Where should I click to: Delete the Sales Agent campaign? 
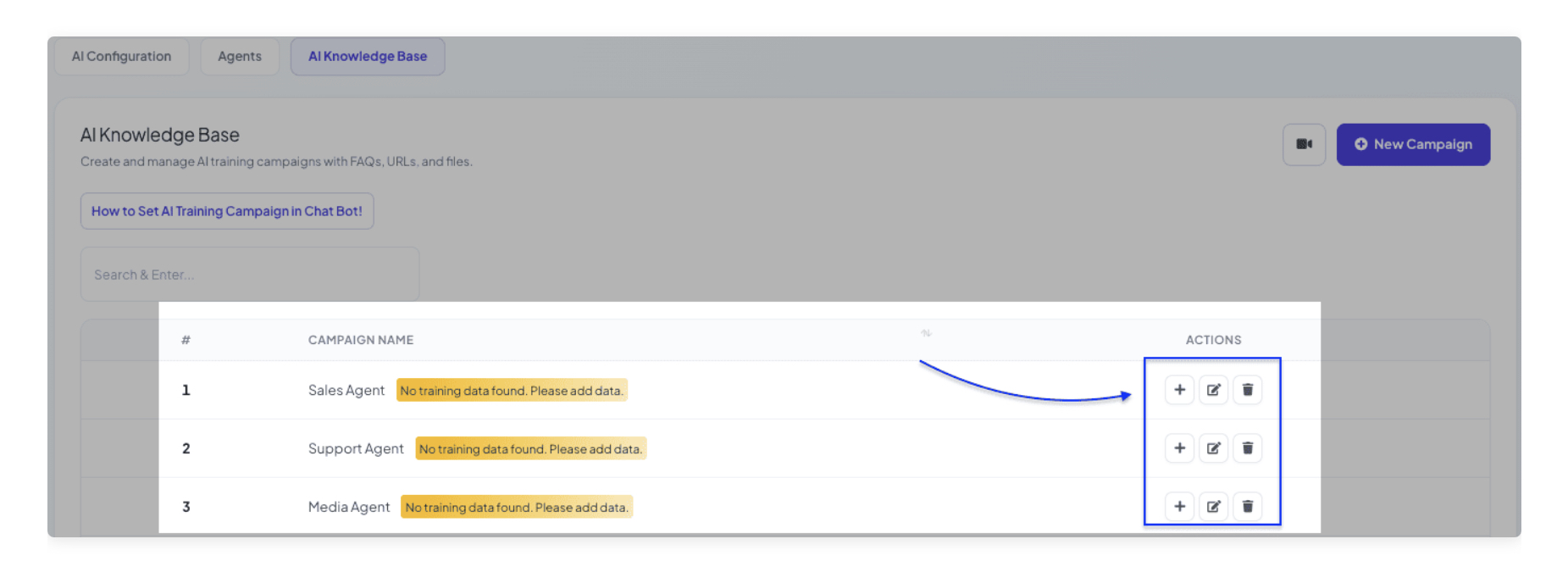pos(1247,390)
